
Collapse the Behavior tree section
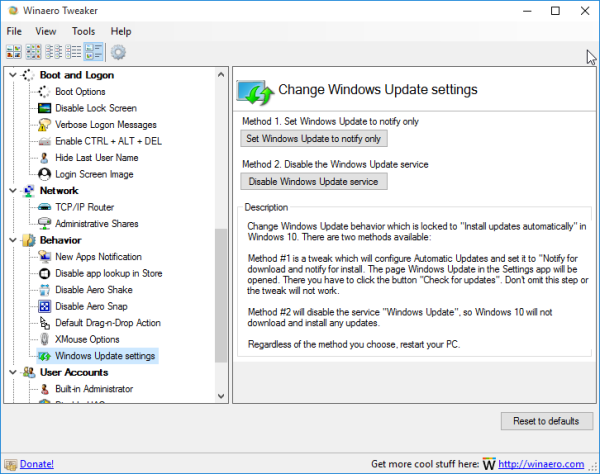point(12,240)
